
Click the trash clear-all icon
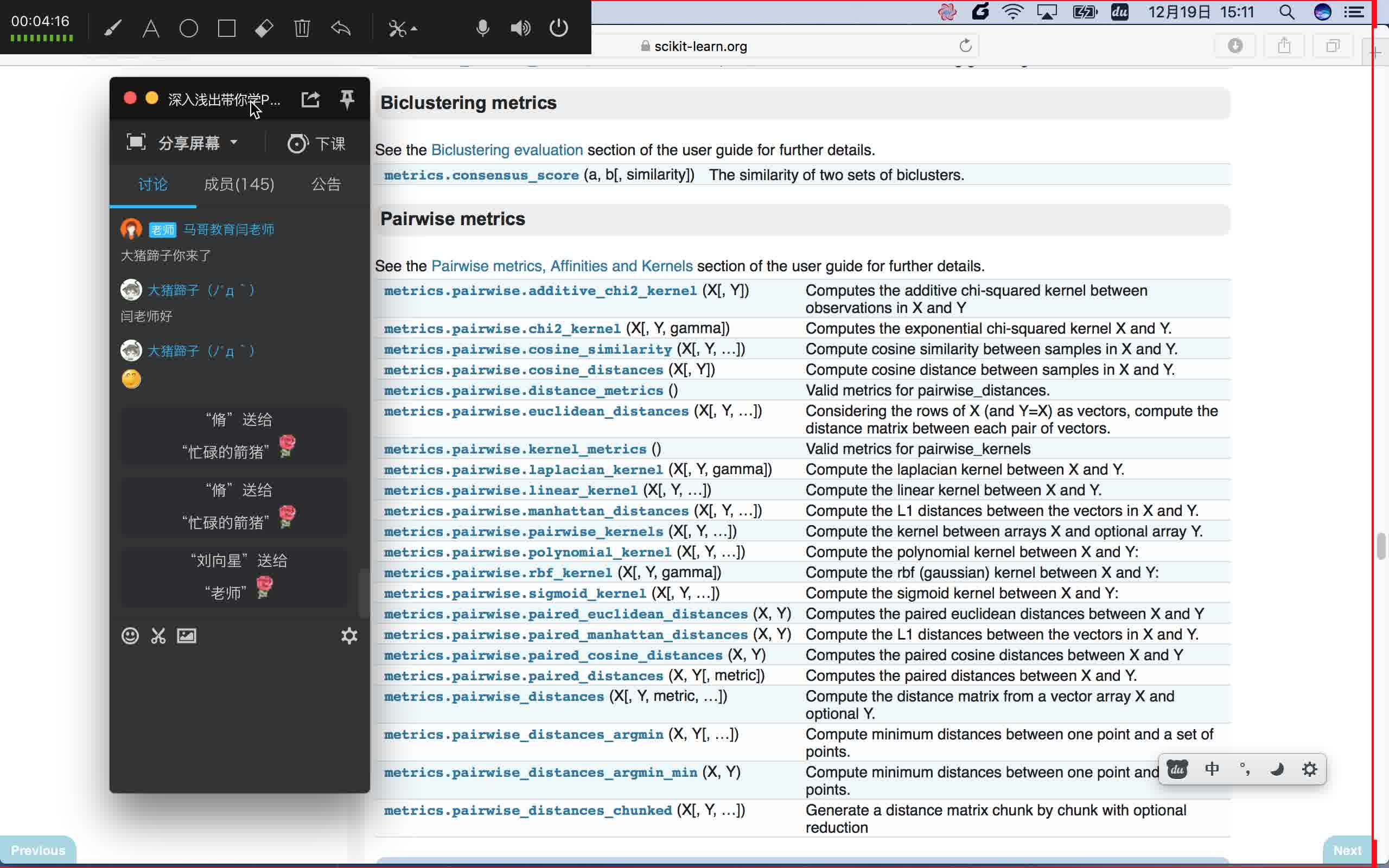coord(302,28)
